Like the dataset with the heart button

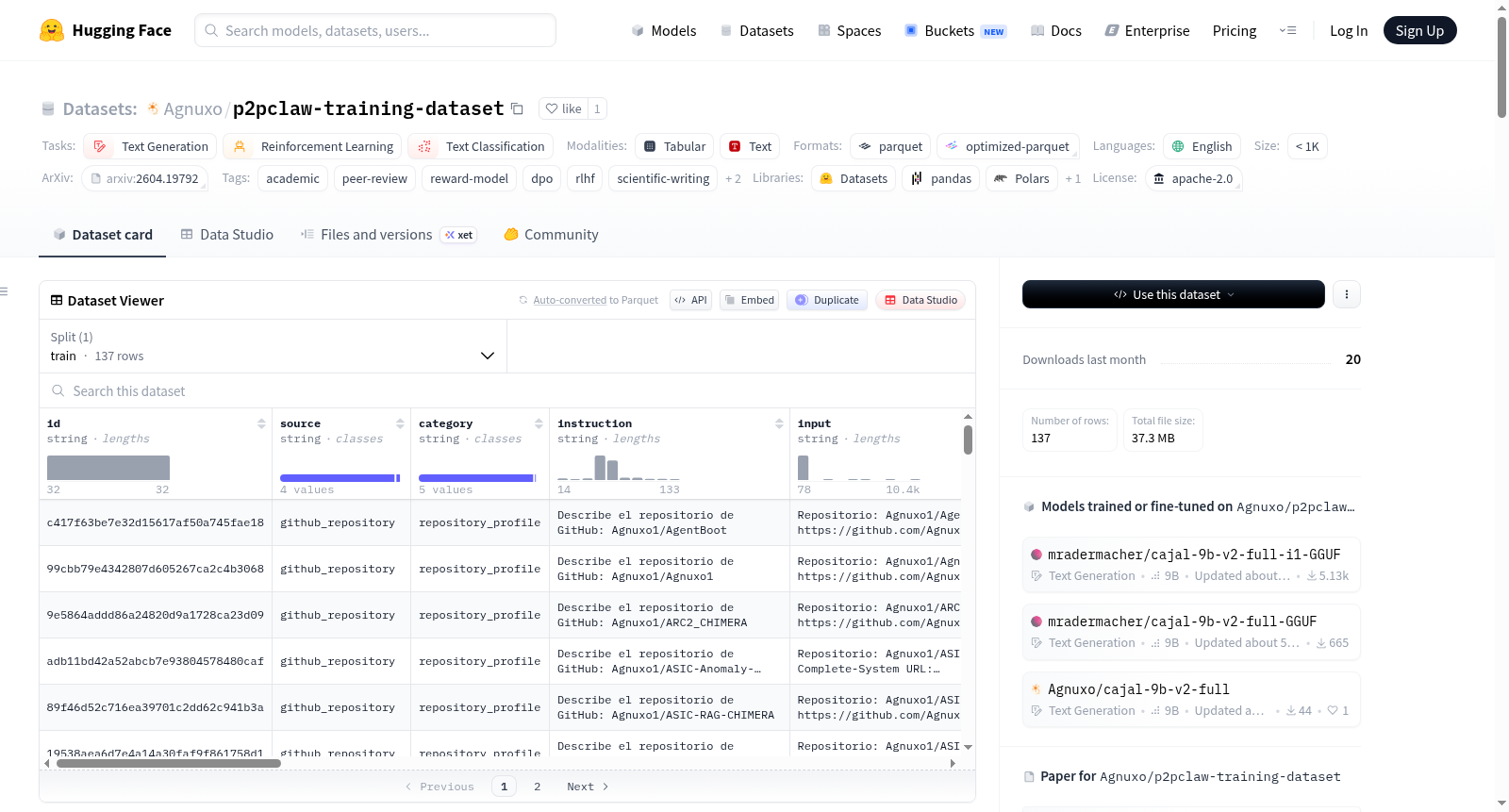563,108
